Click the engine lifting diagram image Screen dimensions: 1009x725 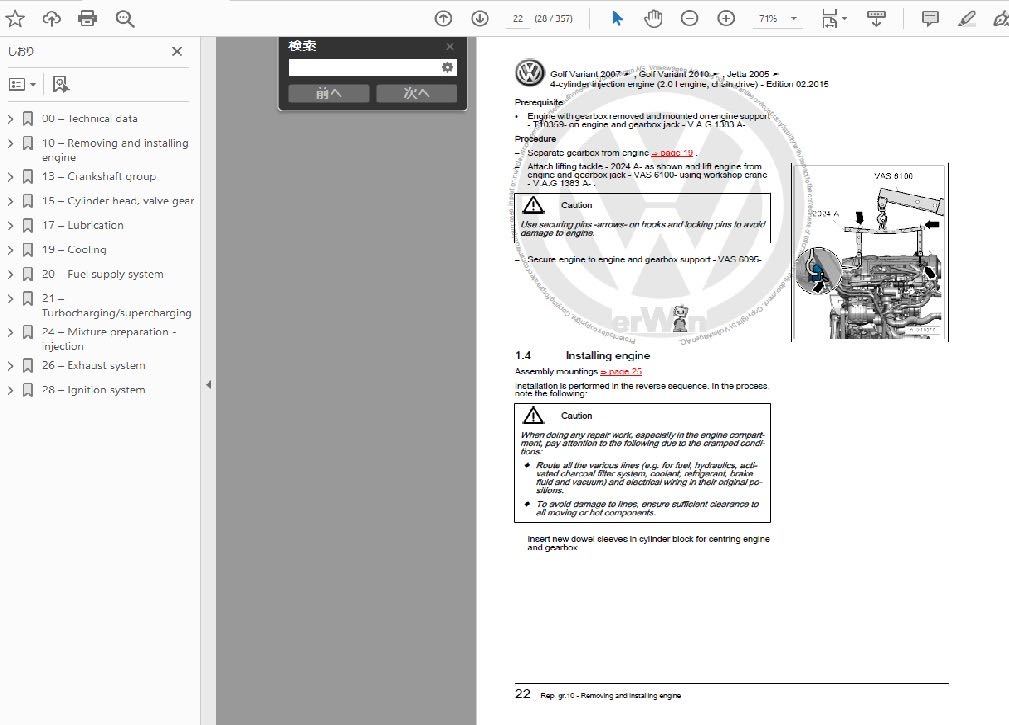tap(870, 252)
